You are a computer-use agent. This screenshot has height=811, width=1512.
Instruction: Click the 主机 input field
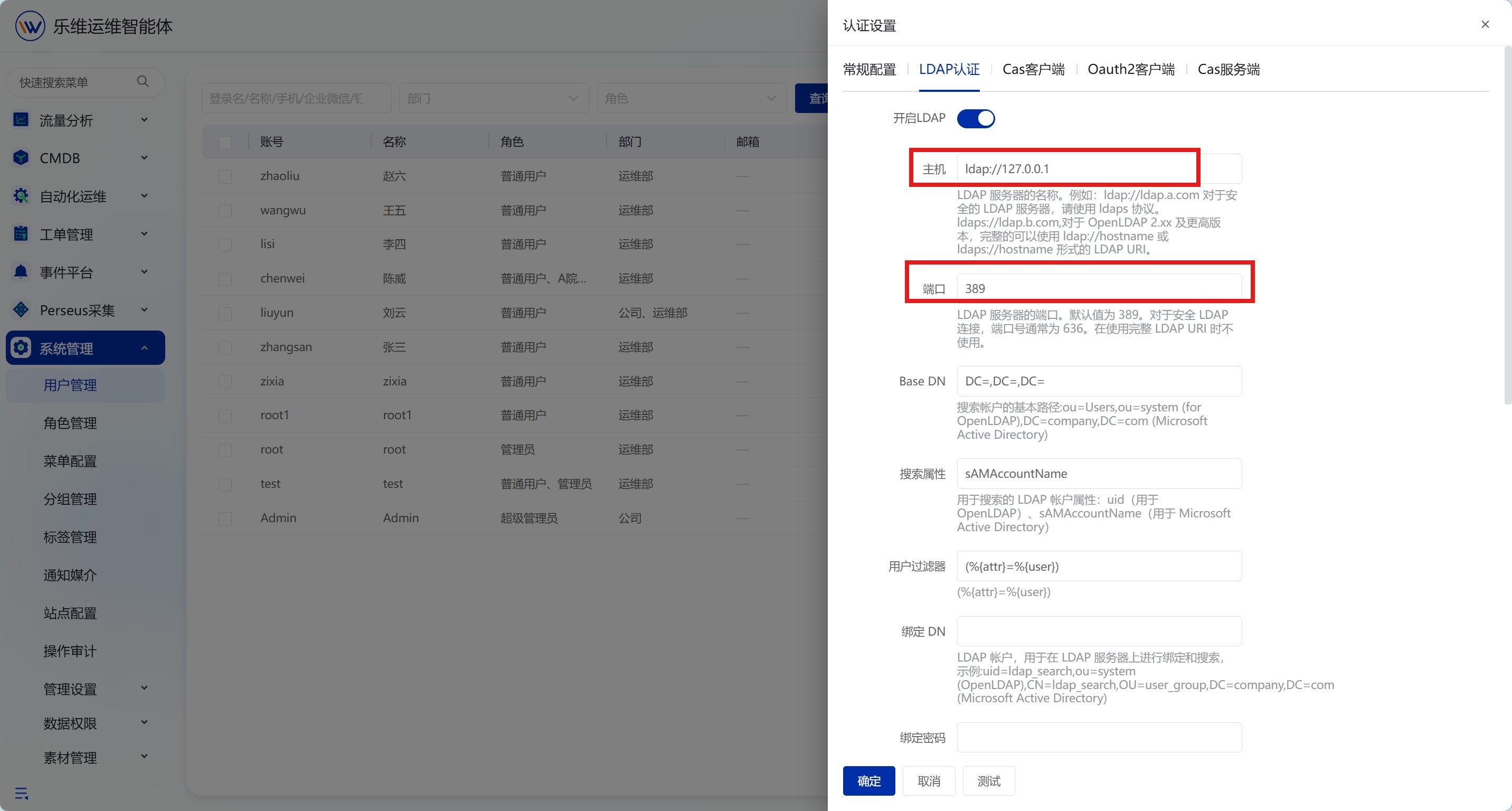tap(1099, 169)
